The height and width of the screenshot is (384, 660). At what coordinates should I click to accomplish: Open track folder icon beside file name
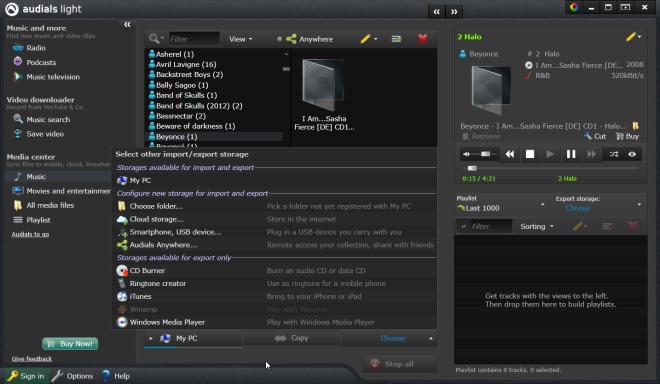coord(635,126)
